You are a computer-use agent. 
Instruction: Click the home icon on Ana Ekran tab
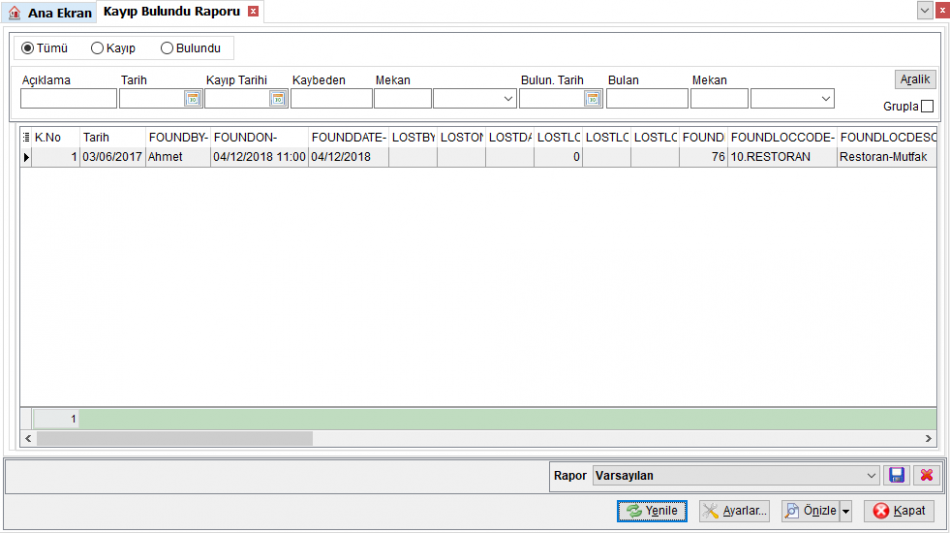tap(15, 13)
